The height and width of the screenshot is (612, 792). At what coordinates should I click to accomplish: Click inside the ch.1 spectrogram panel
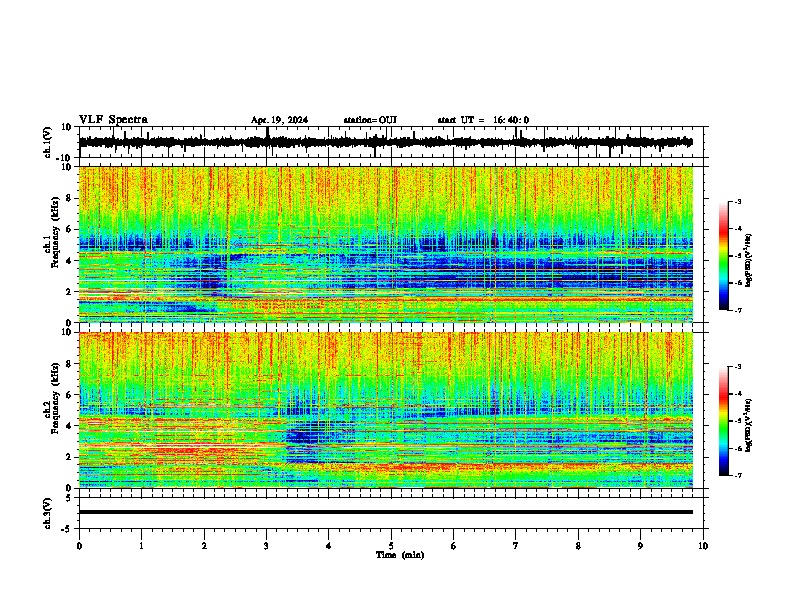[386, 244]
